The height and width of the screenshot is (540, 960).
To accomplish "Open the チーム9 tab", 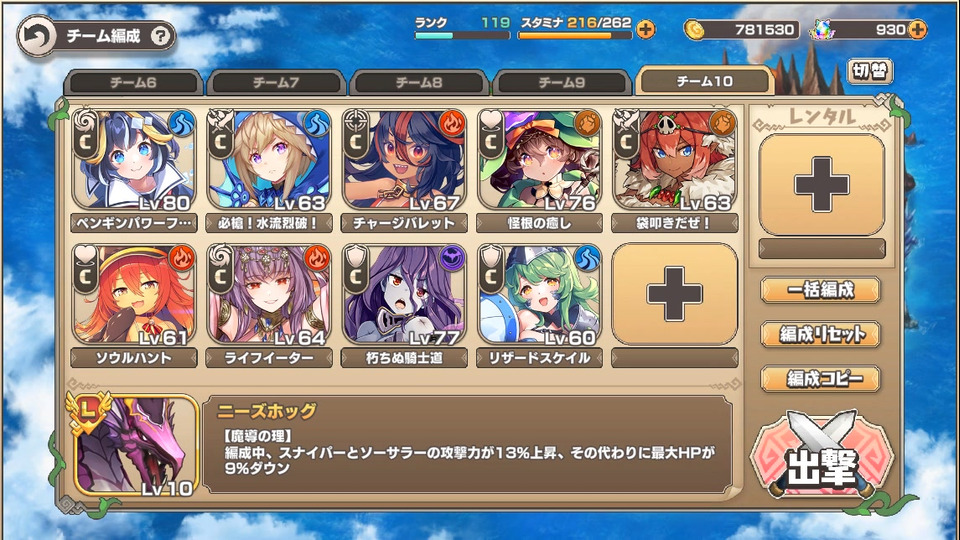I will (562, 83).
